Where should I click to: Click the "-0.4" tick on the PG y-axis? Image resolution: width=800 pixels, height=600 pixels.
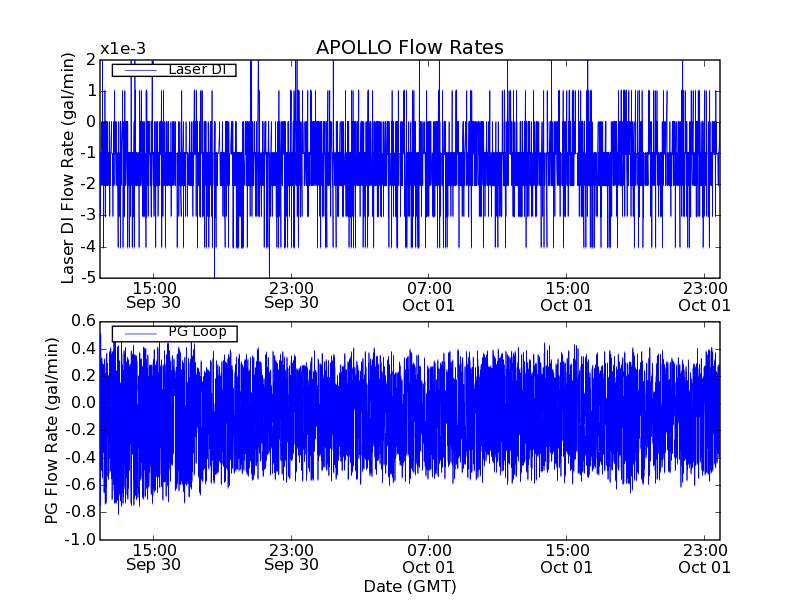80,458
